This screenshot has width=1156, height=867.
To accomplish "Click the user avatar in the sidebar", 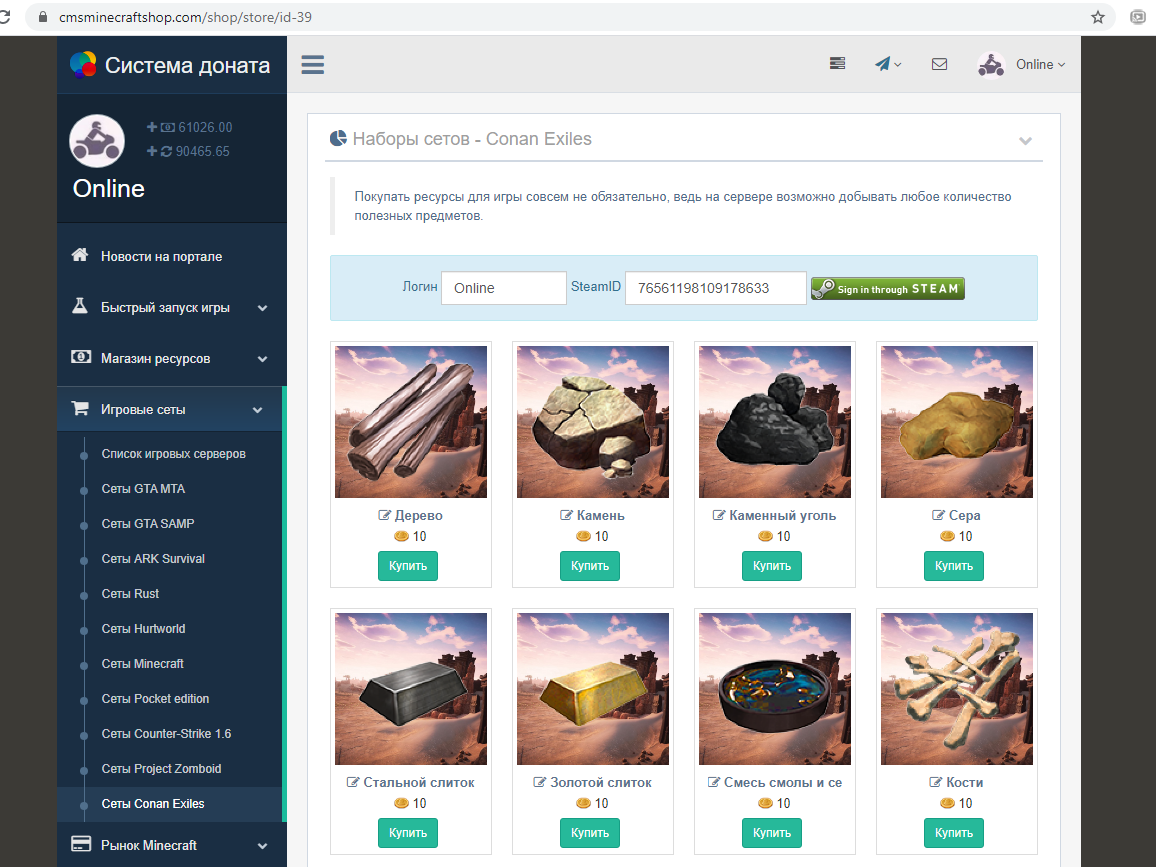I will click(x=97, y=140).
